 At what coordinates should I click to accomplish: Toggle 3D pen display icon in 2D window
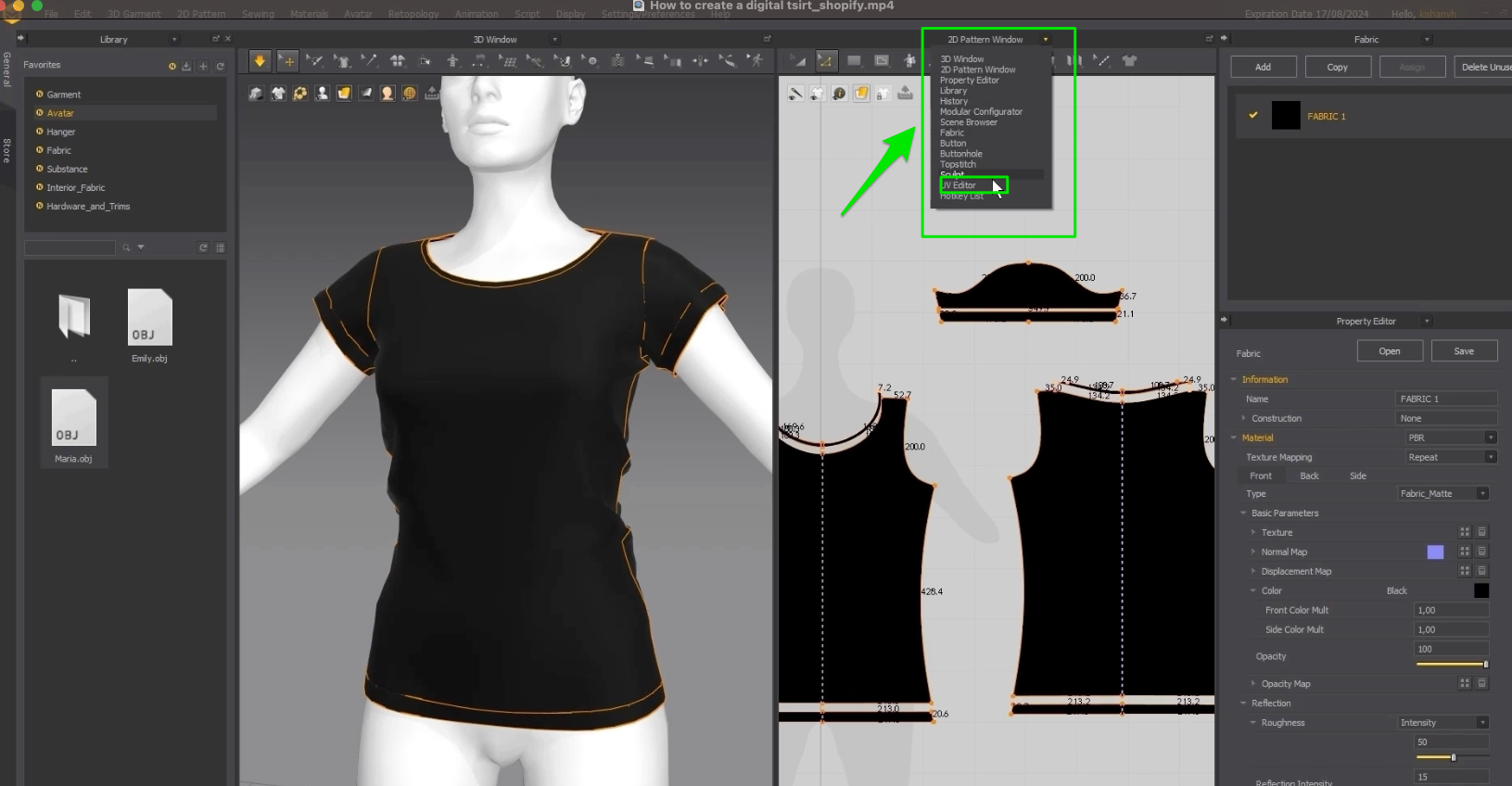point(795,94)
